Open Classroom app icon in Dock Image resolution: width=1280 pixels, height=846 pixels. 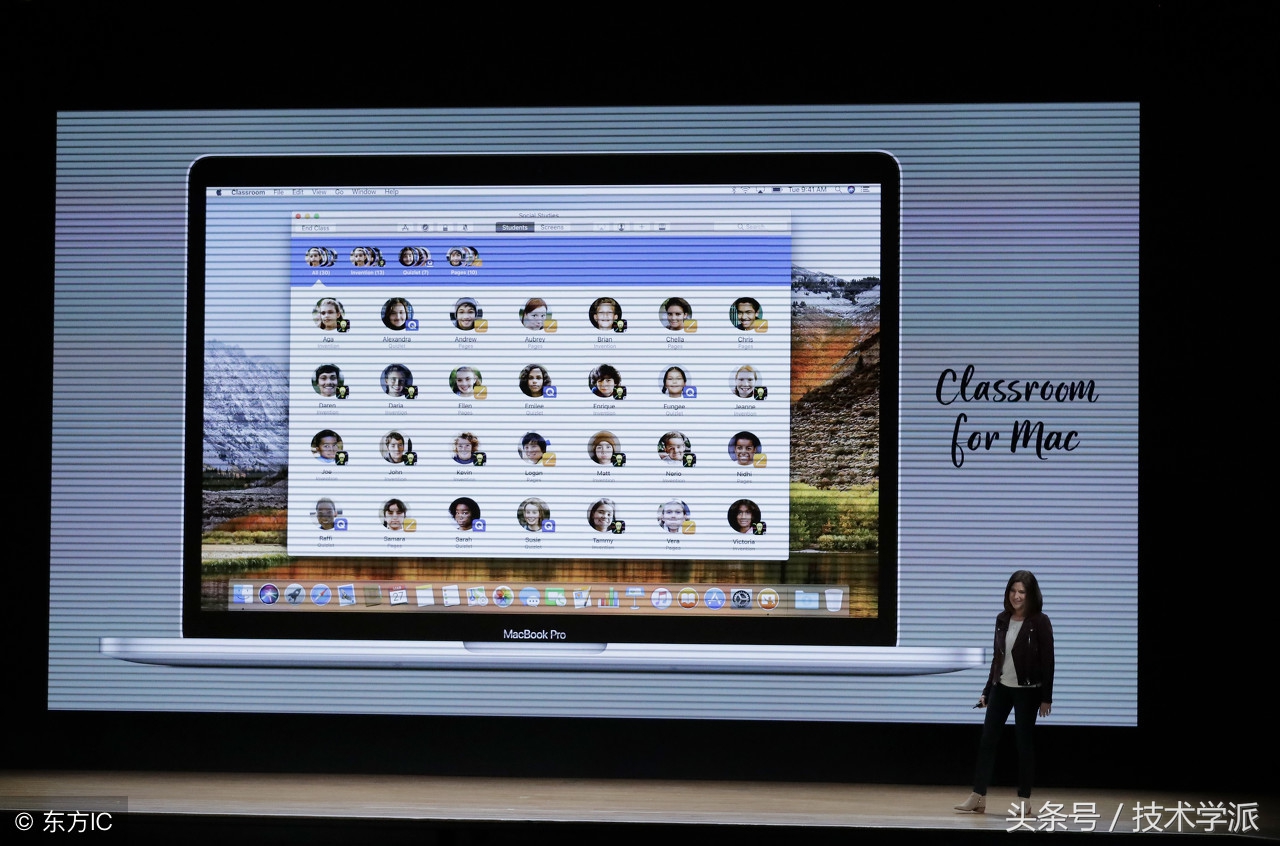(768, 598)
